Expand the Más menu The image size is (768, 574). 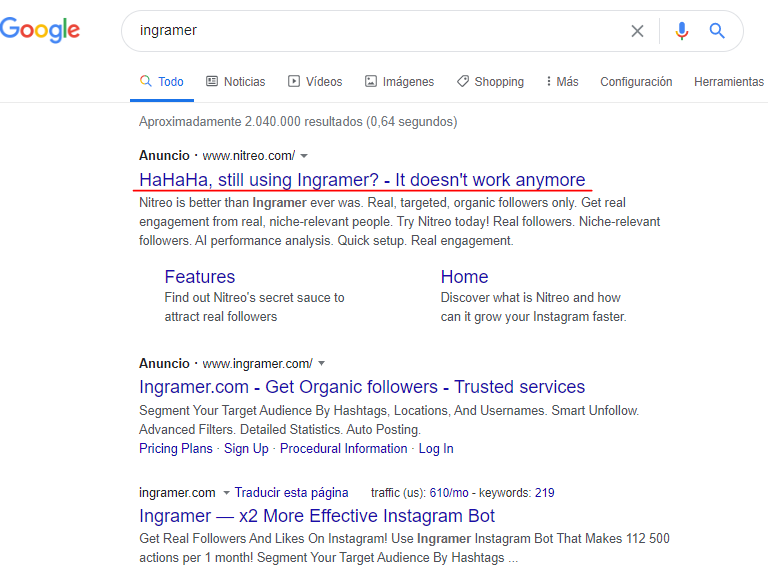562,82
